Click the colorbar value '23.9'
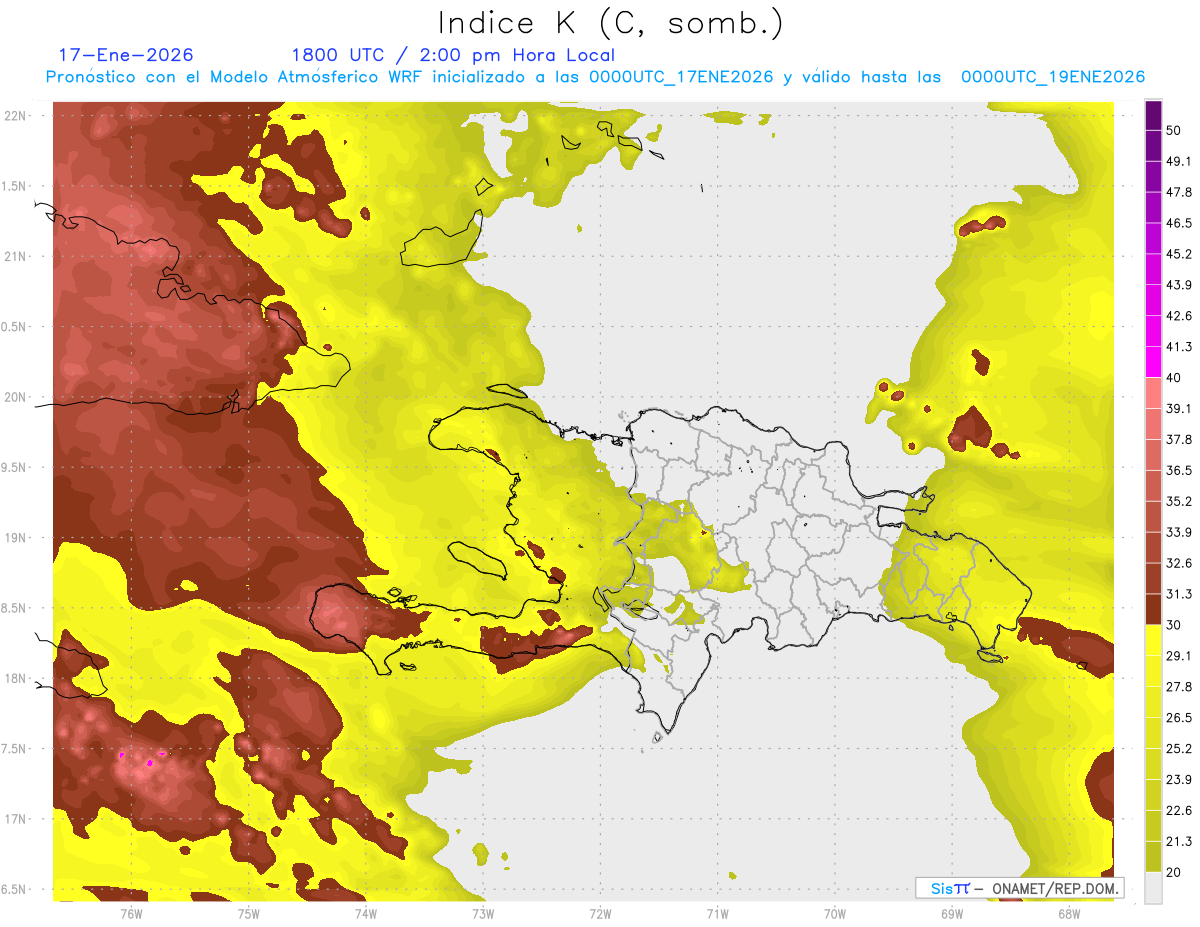Viewport: 1200px width, 927px height. click(1179, 780)
